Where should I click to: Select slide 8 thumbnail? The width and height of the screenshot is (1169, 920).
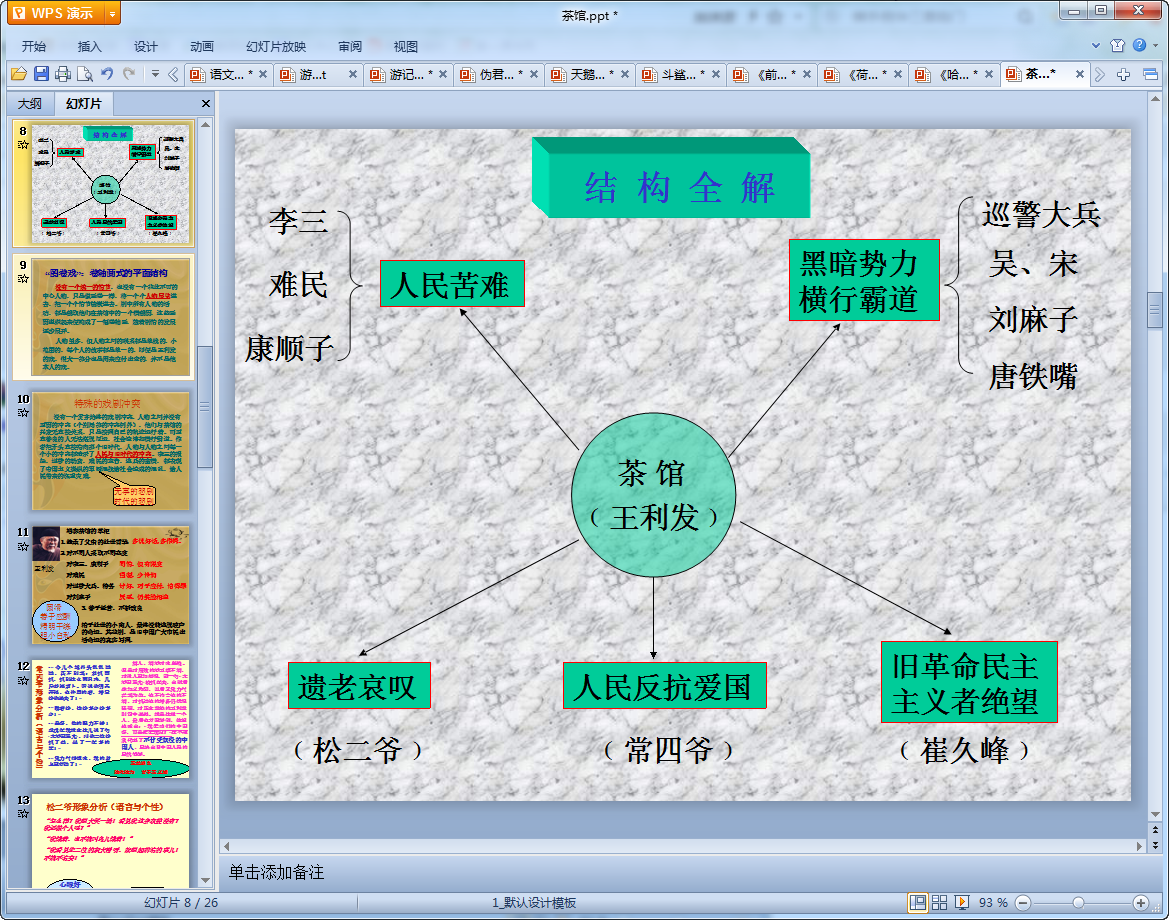(110, 183)
